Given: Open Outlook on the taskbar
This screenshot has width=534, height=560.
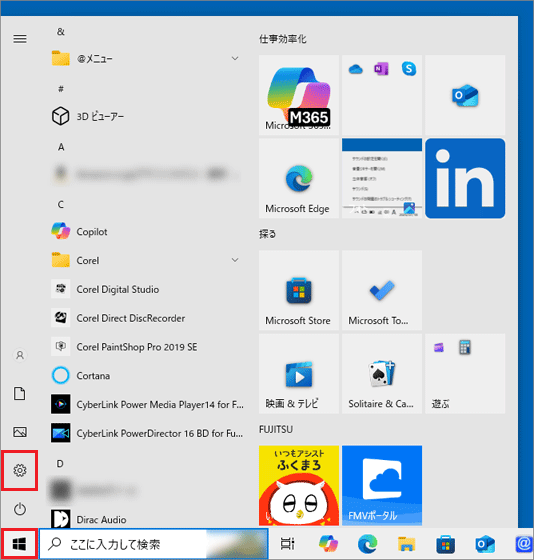Looking at the screenshot, I should point(485,544).
